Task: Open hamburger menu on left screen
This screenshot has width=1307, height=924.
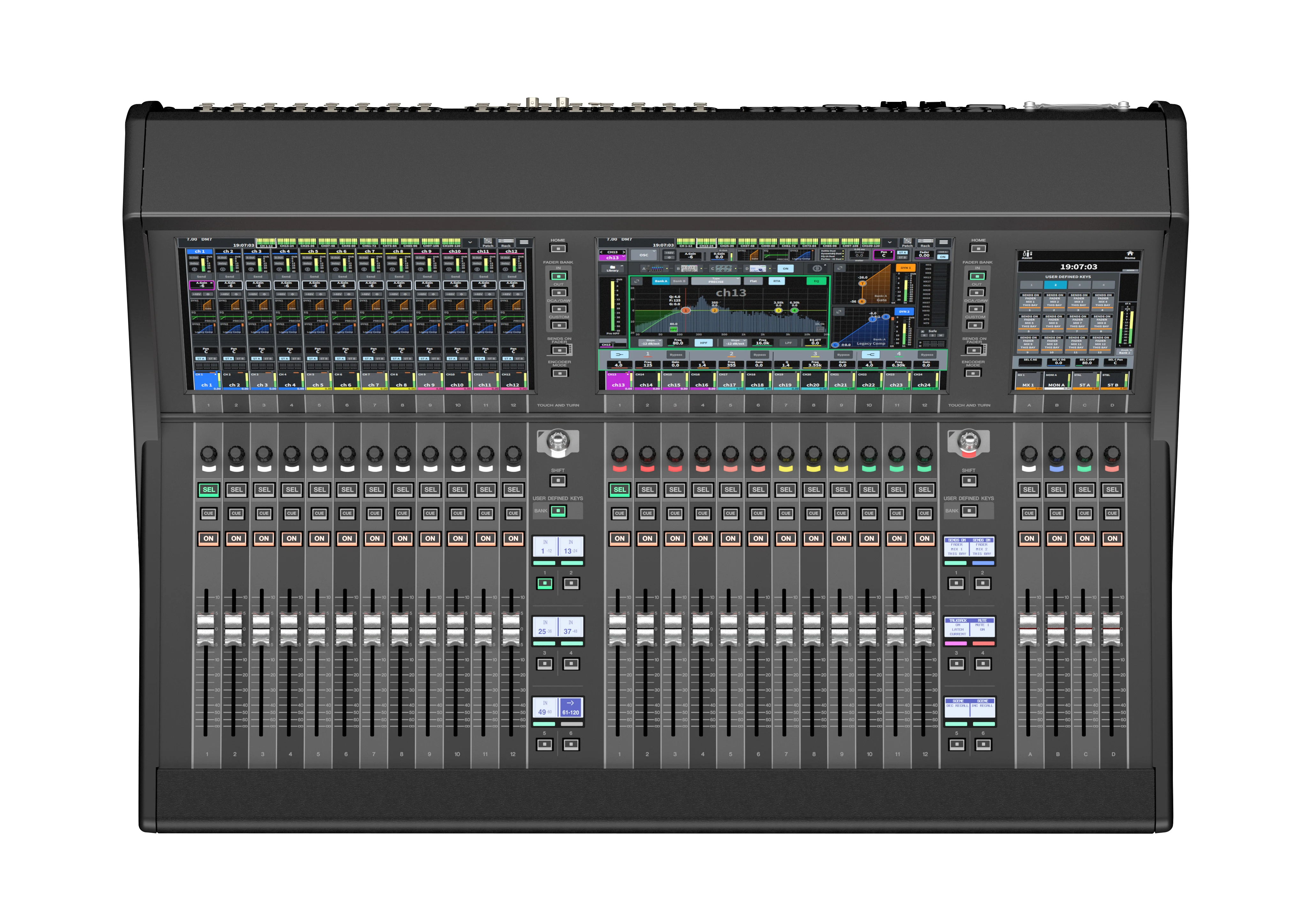Action: 524,243
